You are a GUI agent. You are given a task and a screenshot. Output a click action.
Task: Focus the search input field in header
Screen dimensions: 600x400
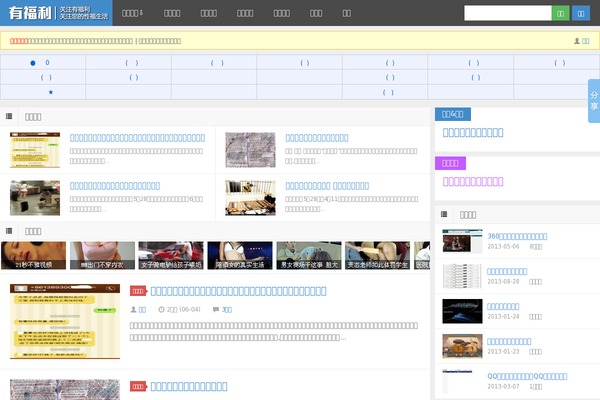coord(507,13)
